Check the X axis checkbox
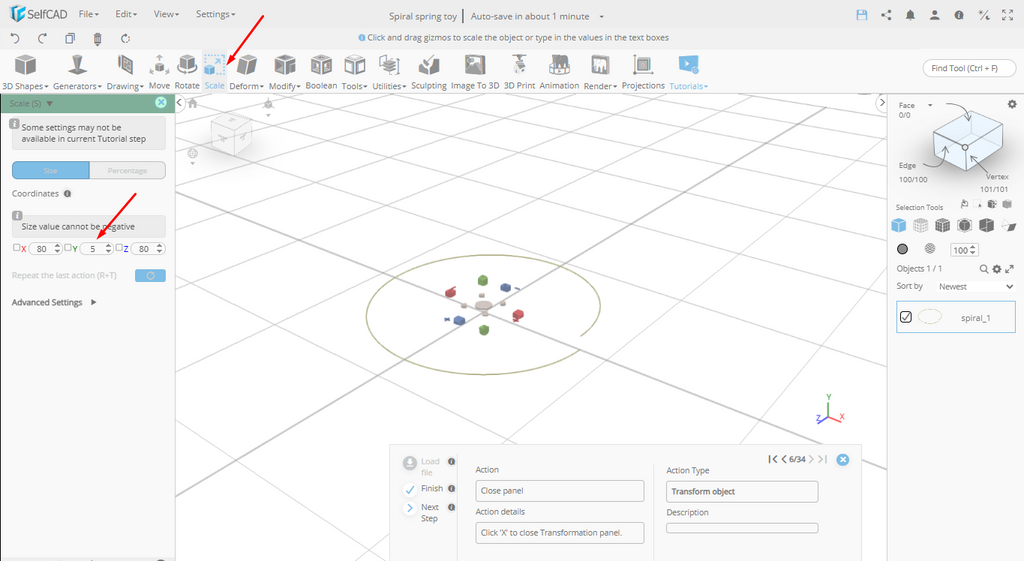This screenshot has height=561, width=1024. tap(17, 248)
